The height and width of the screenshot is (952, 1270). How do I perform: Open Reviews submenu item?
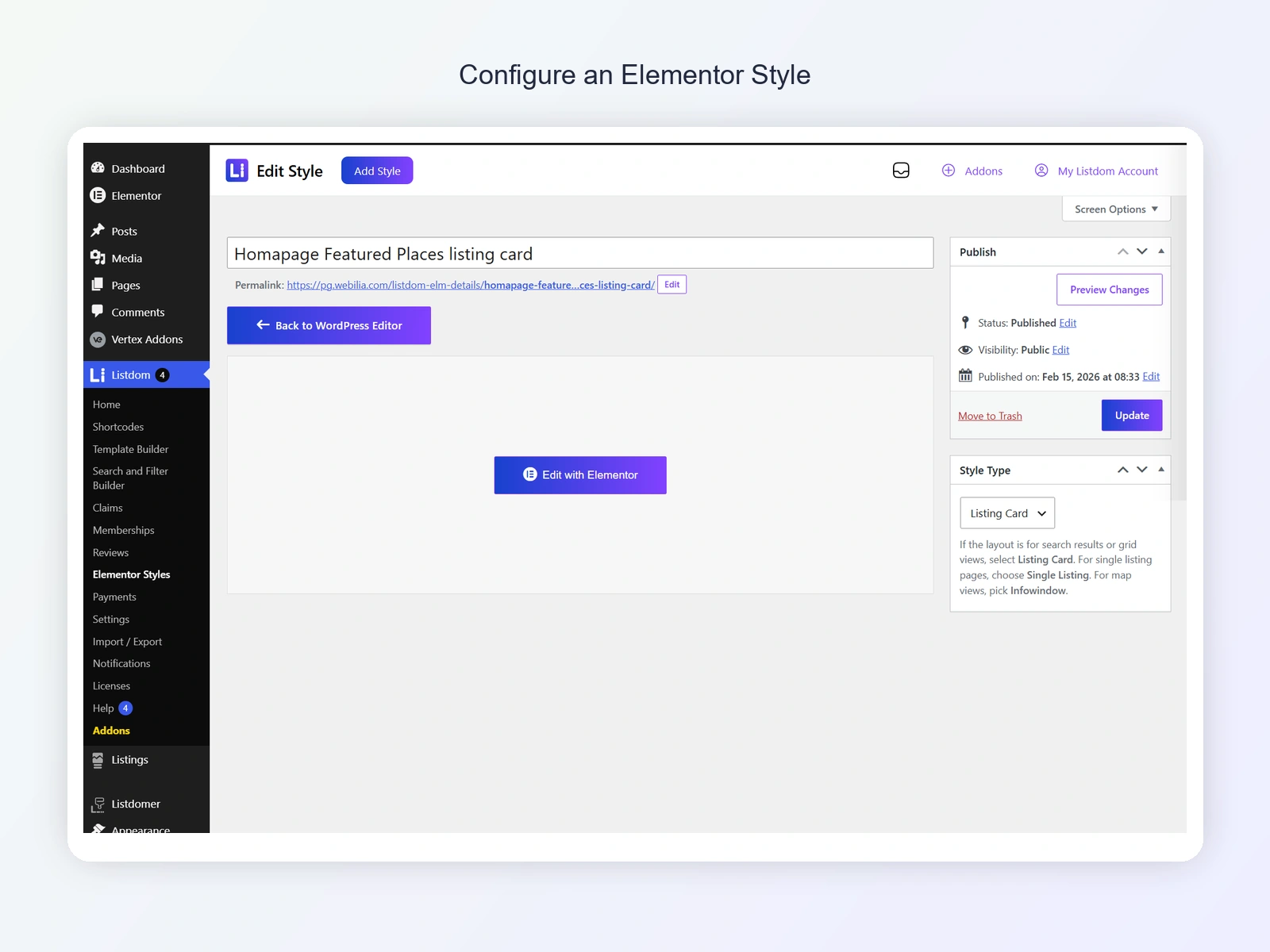click(x=110, y=552)
